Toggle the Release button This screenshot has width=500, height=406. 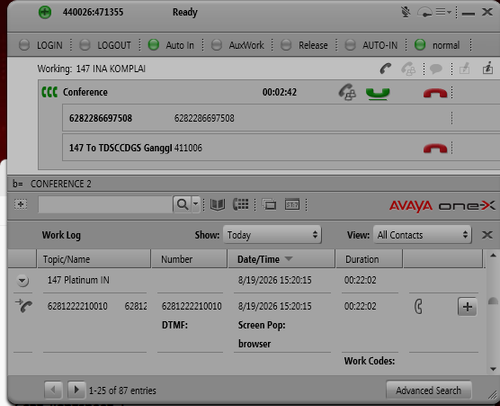coord(304,45)
